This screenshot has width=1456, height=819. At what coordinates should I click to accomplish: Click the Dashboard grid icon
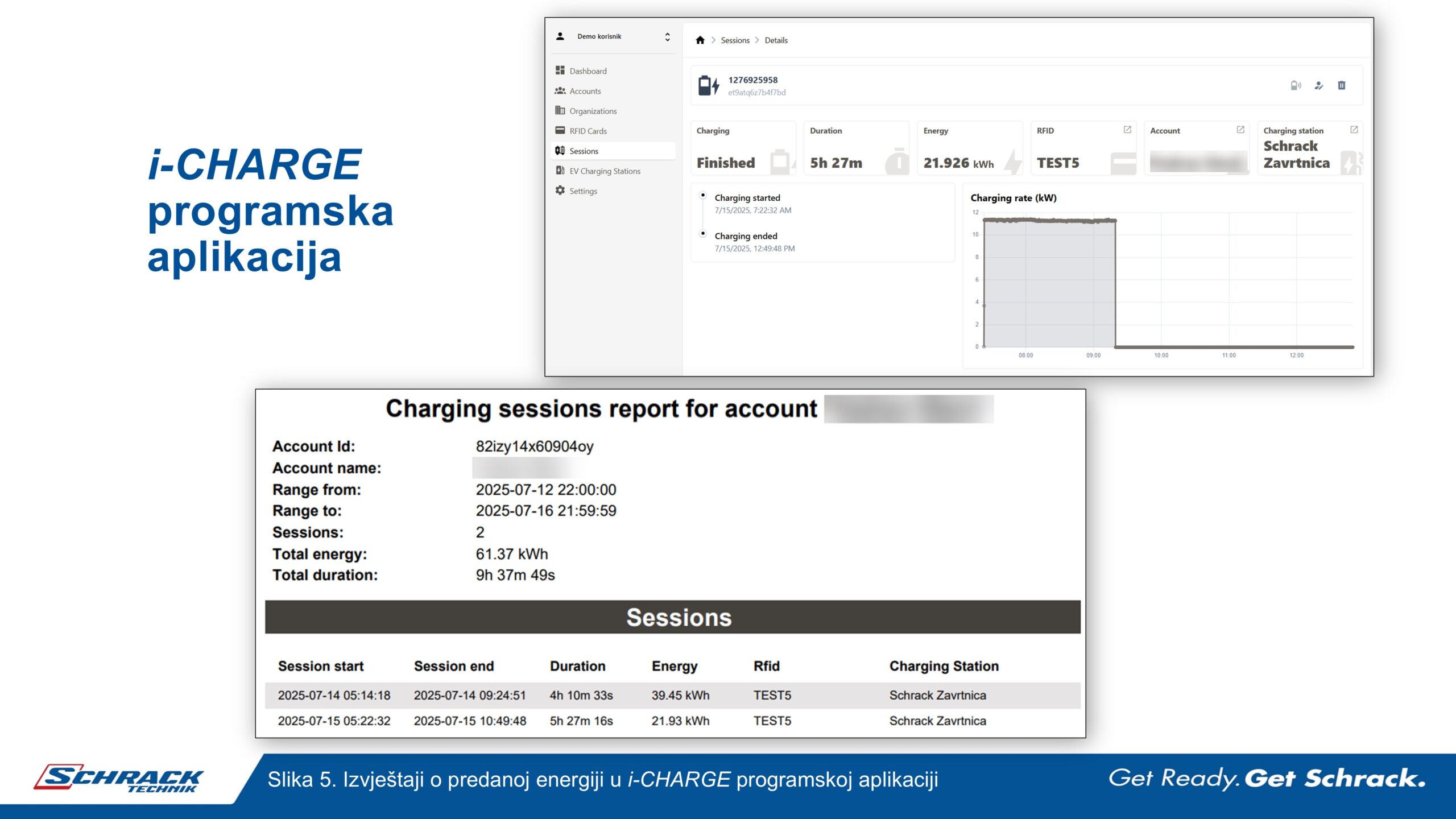[560, 70]
